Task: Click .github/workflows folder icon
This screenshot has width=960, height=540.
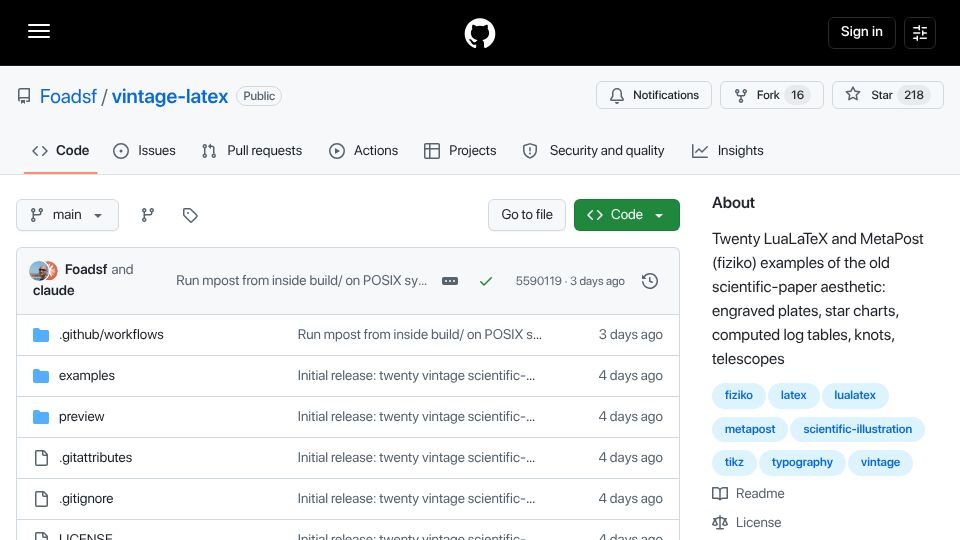Action: point(41,335)
